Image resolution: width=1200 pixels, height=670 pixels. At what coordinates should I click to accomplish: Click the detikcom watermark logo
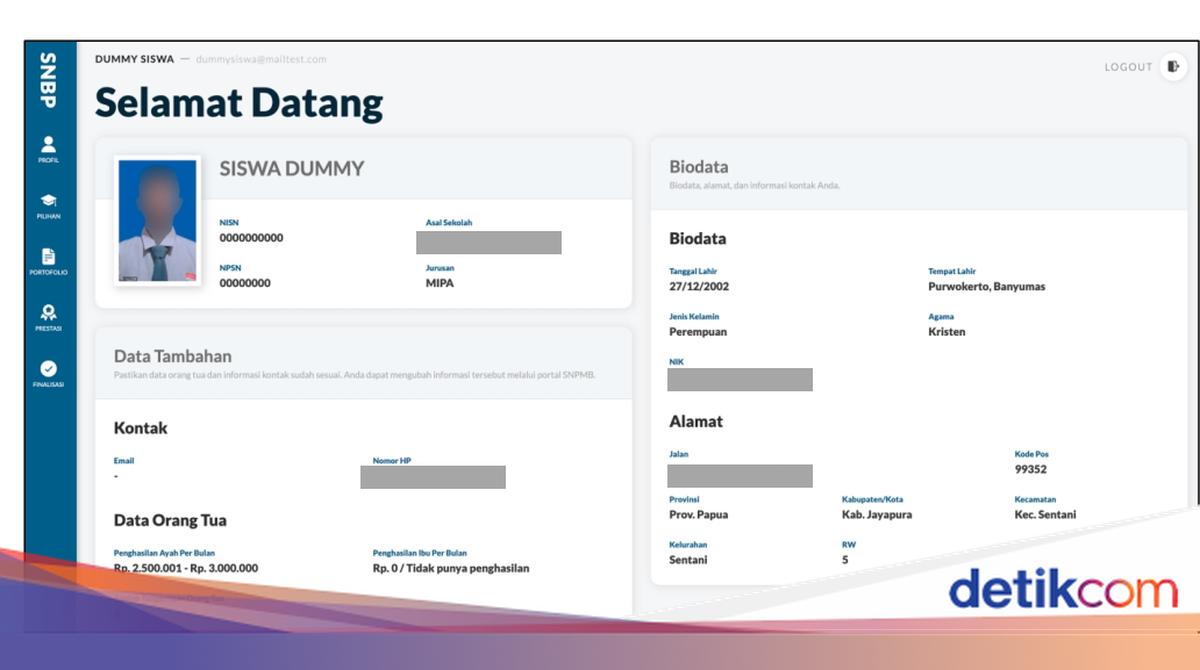point(1063,590)
